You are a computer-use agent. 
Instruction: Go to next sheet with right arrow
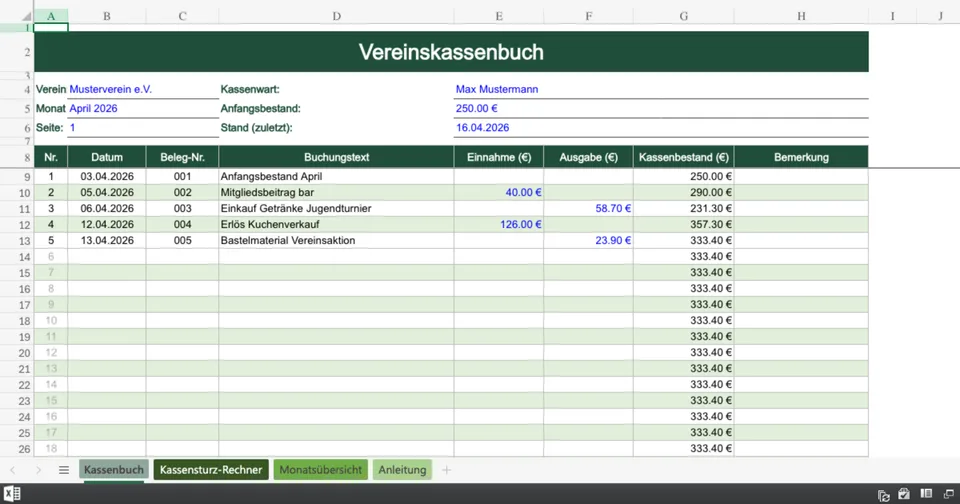[x=38, y=470]
